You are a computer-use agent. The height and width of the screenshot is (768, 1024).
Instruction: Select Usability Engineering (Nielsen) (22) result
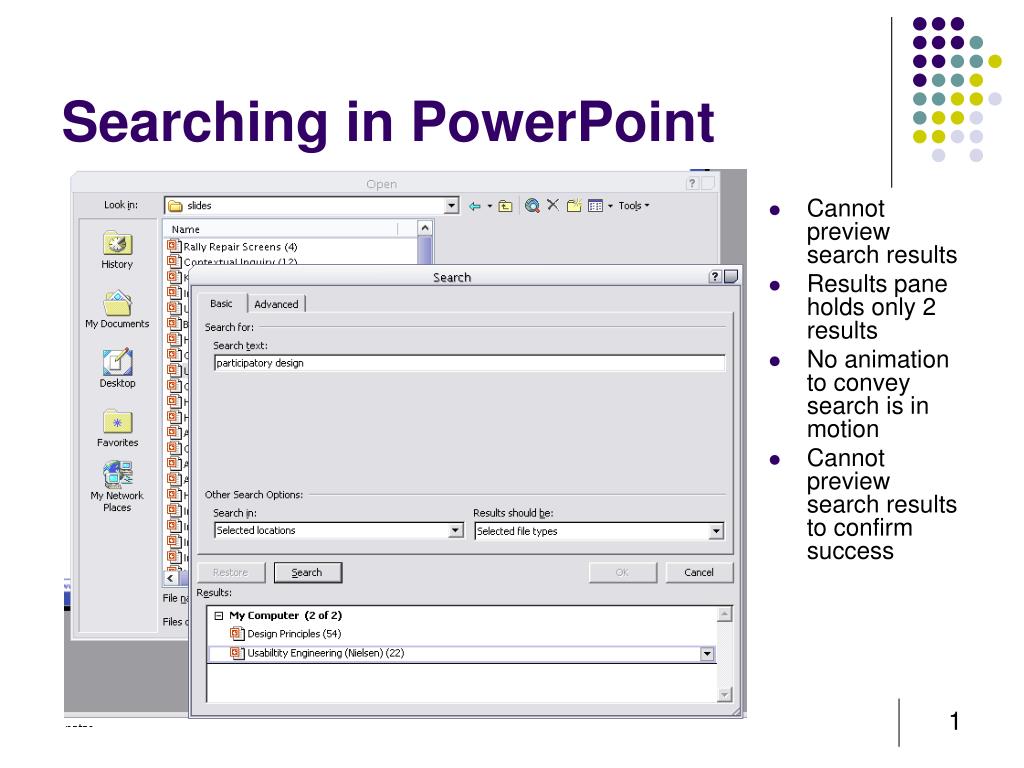(325, 653)
